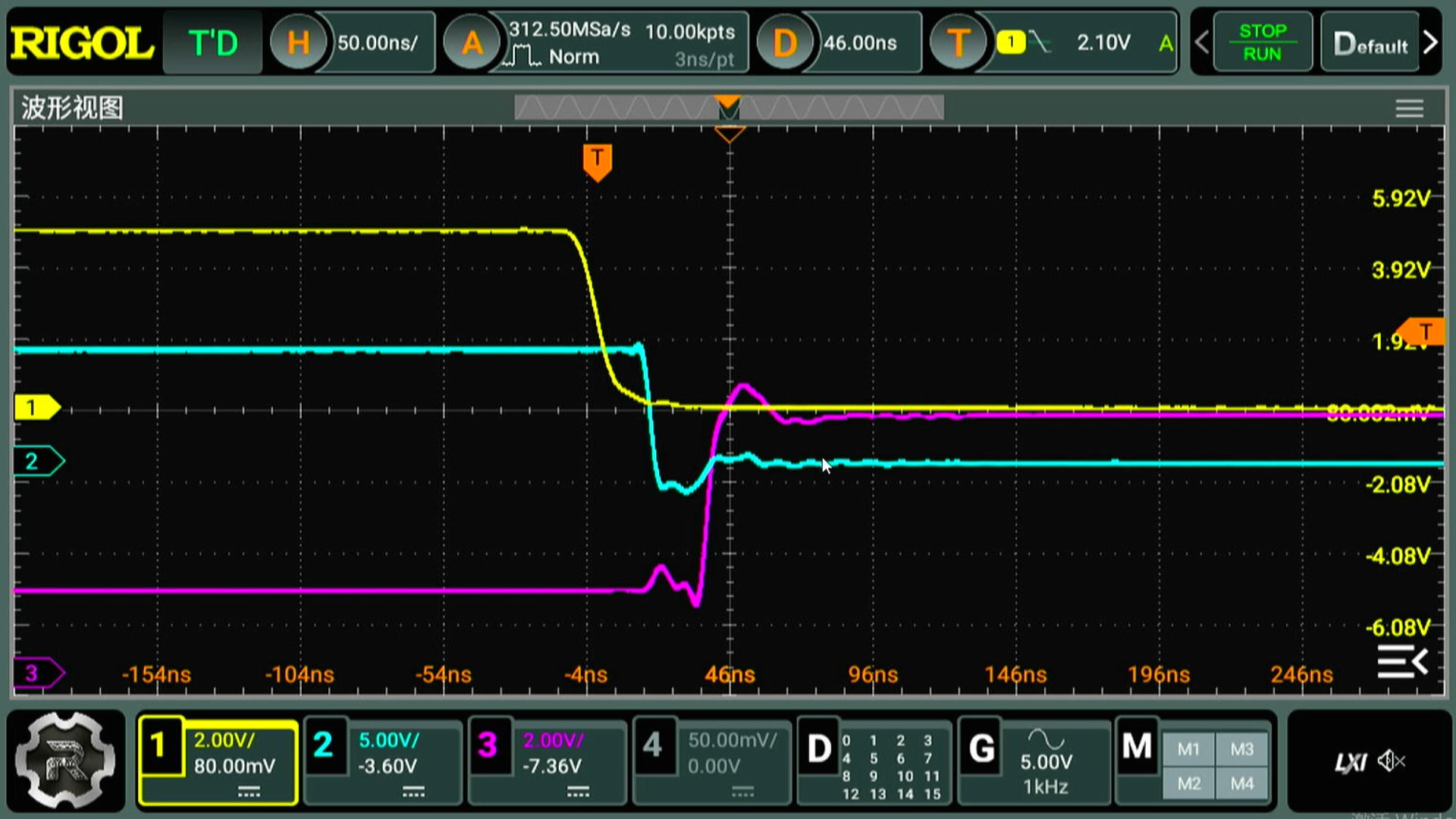Open the waveform view hamburger menu
Image resolution: width=1456 pixels, height=819 pixels.
[x=1409, y=108]
